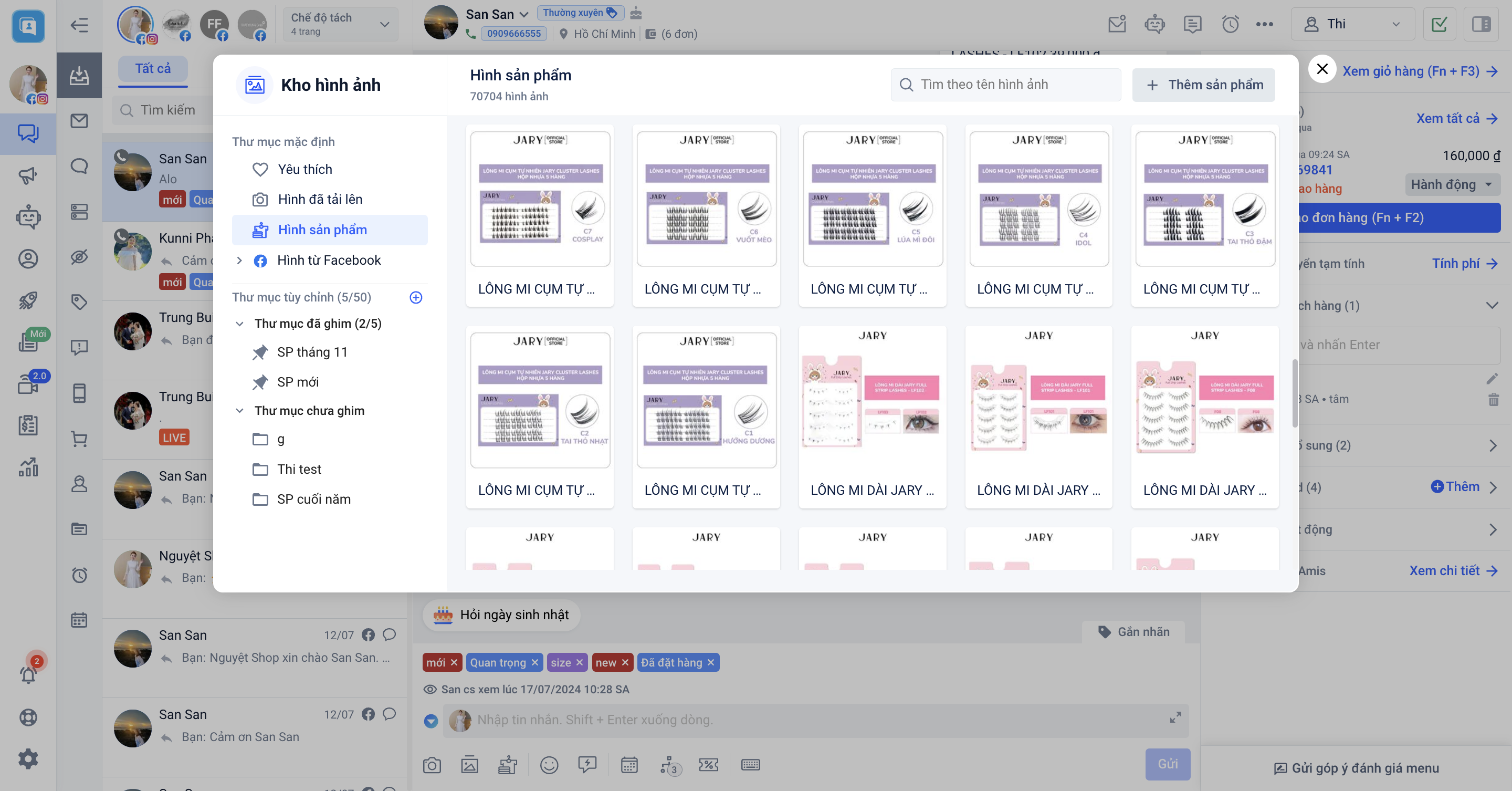Image resolution: width=1512 pixels, height=791 pixels.
Task: Click the reminder clock icon in header
Action: click(1230, 24)
